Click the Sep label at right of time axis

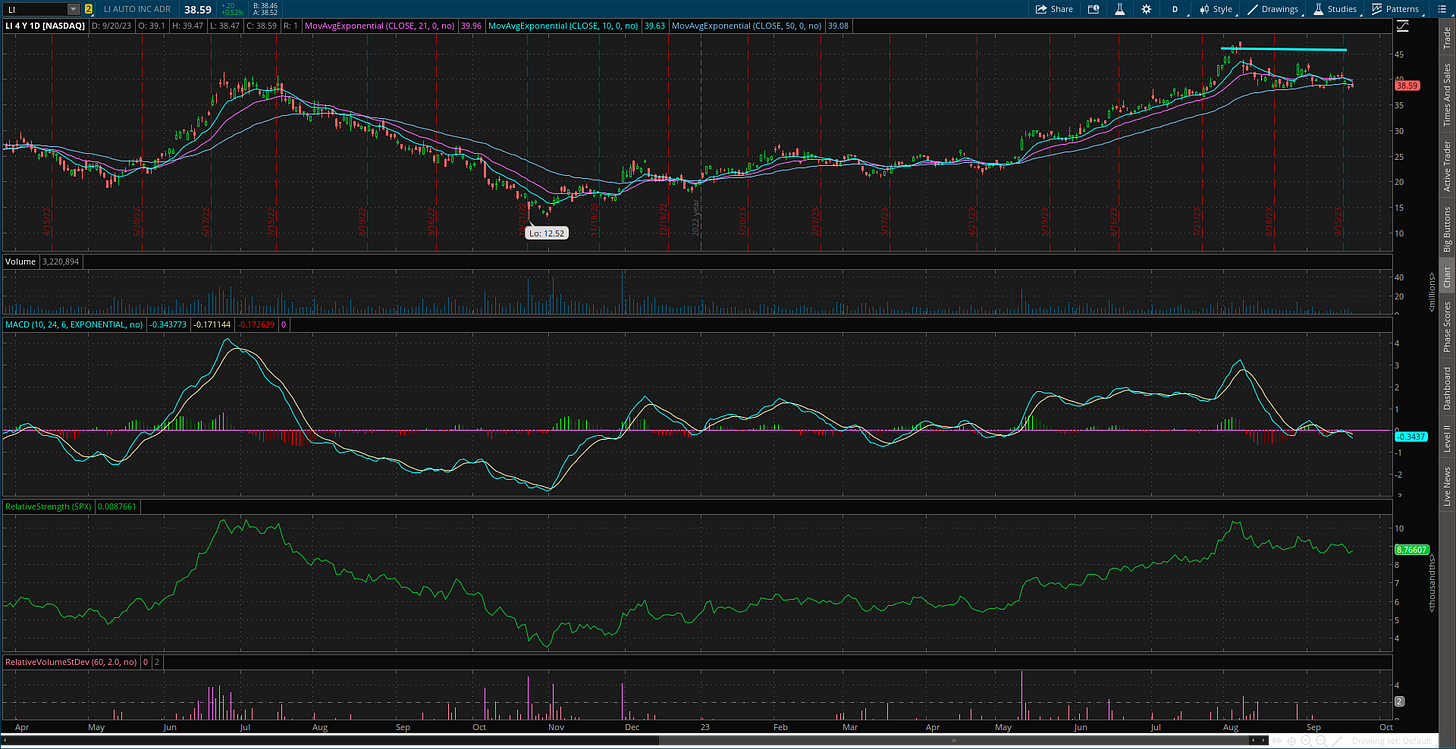[x=1315, y=726]
